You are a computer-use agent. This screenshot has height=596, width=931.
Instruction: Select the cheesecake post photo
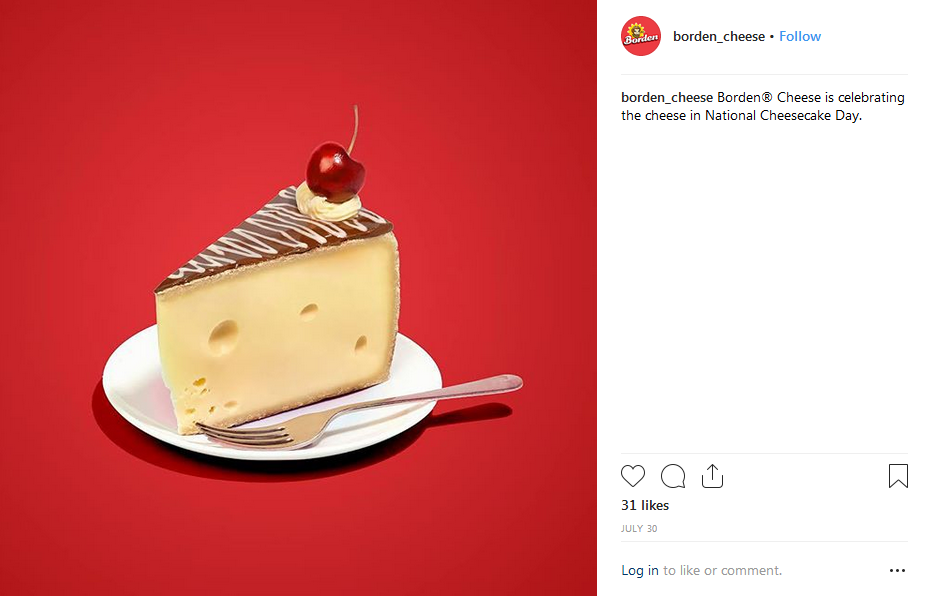click(x=298, y=298)
